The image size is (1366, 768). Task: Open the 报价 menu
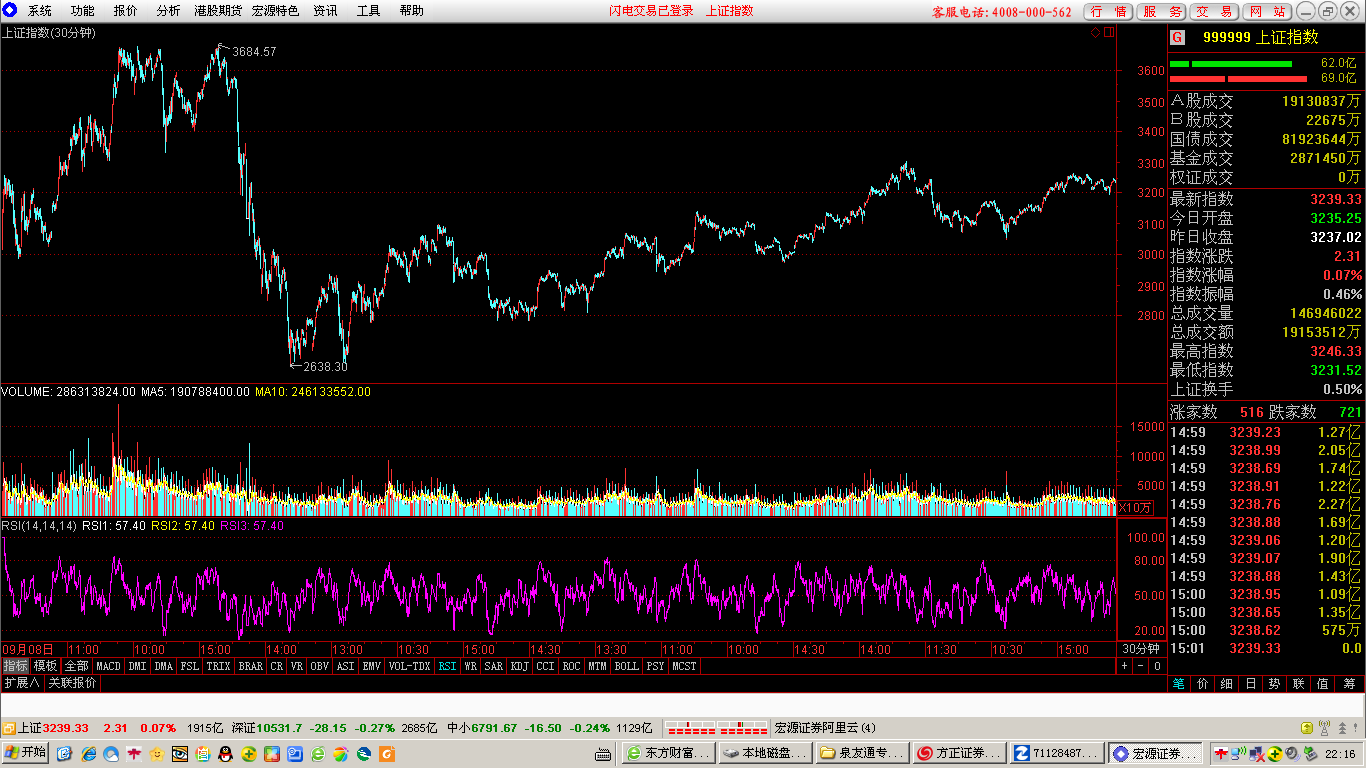pyautogui.click(x=126, y=11)
